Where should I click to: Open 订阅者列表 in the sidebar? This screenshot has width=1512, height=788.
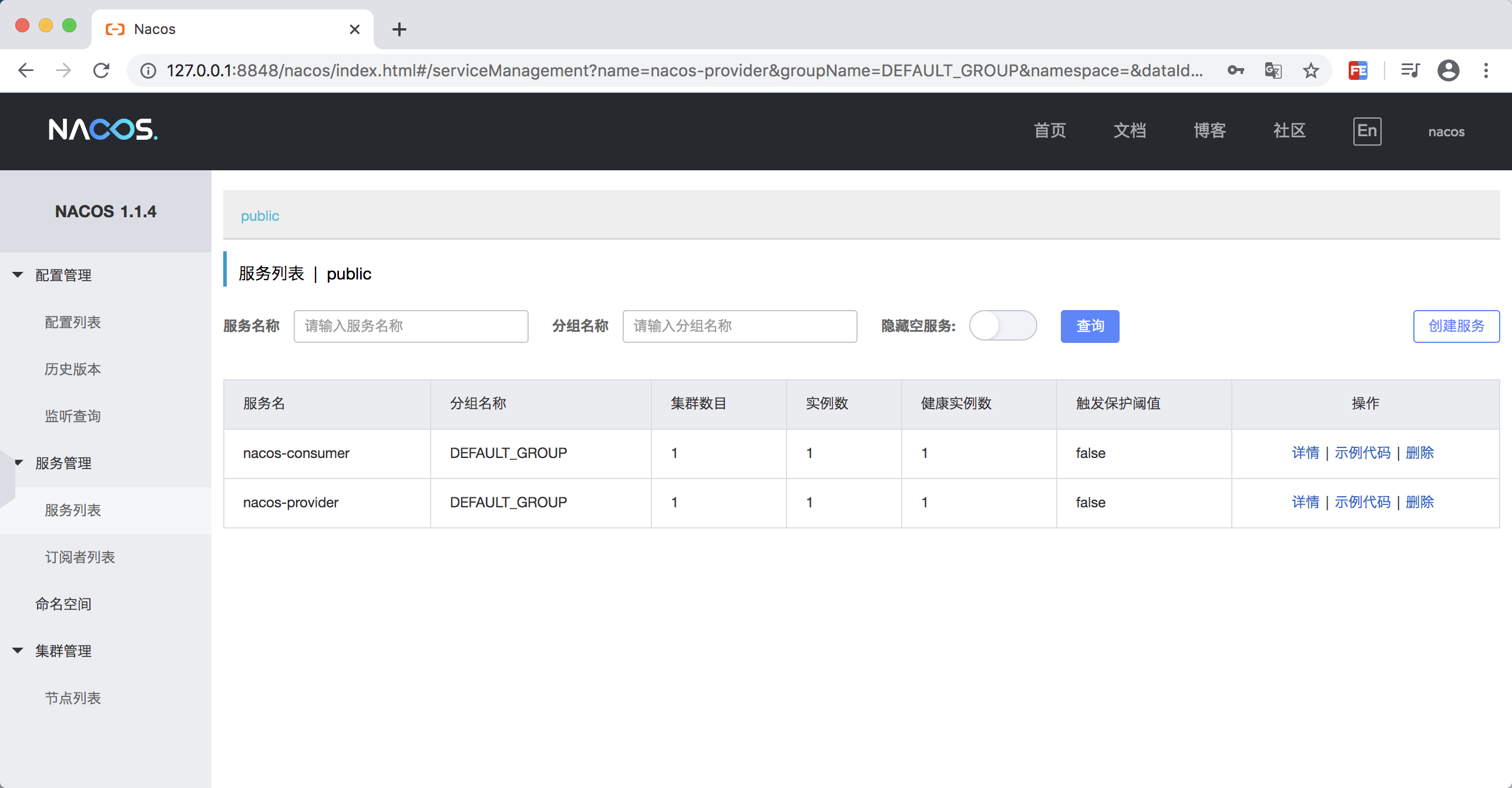80,557
